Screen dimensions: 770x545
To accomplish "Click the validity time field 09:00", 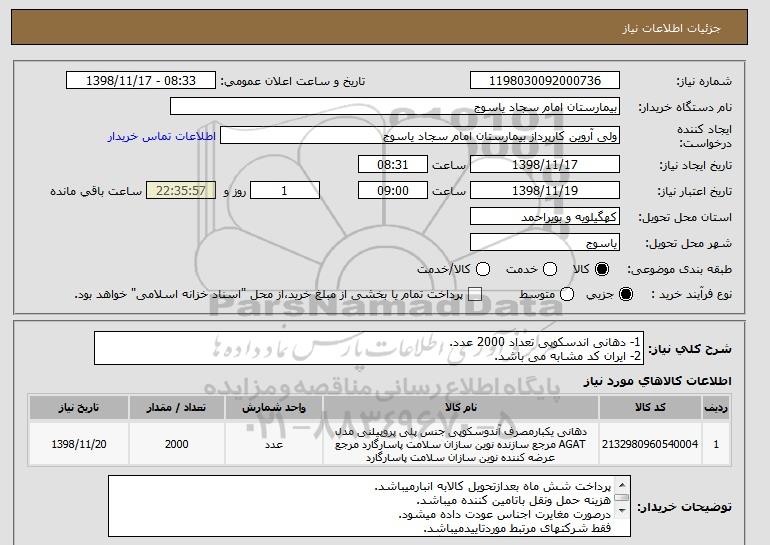I will [x=393, y=191].
